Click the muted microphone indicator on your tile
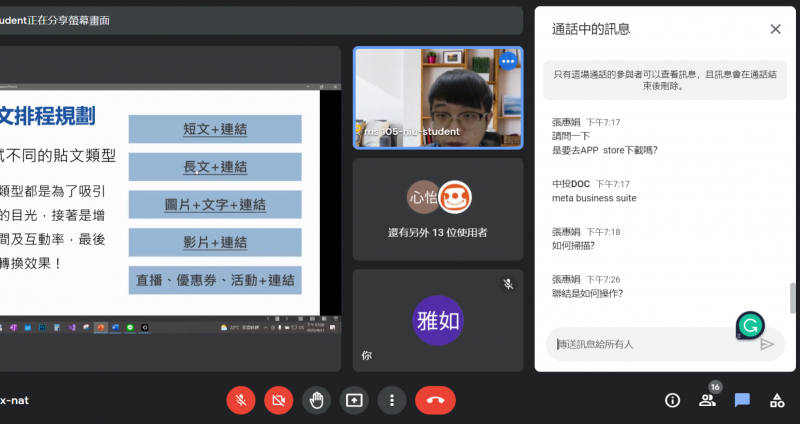The height and width of the screenshot is (424, 800). tap(508, 284)
